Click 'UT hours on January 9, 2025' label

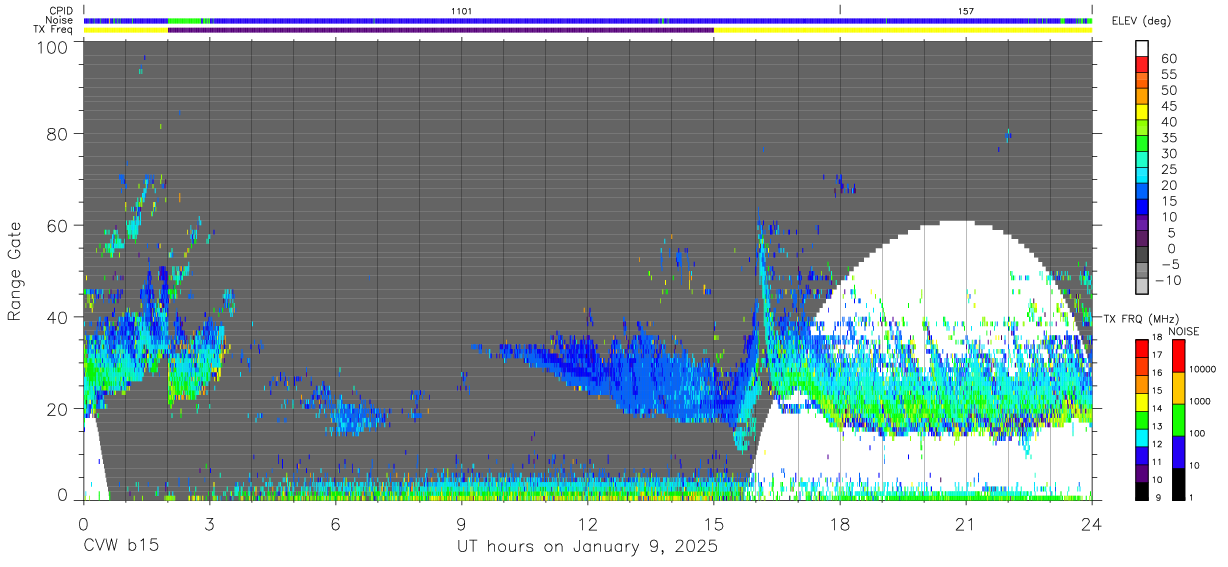tap(588, 547)
